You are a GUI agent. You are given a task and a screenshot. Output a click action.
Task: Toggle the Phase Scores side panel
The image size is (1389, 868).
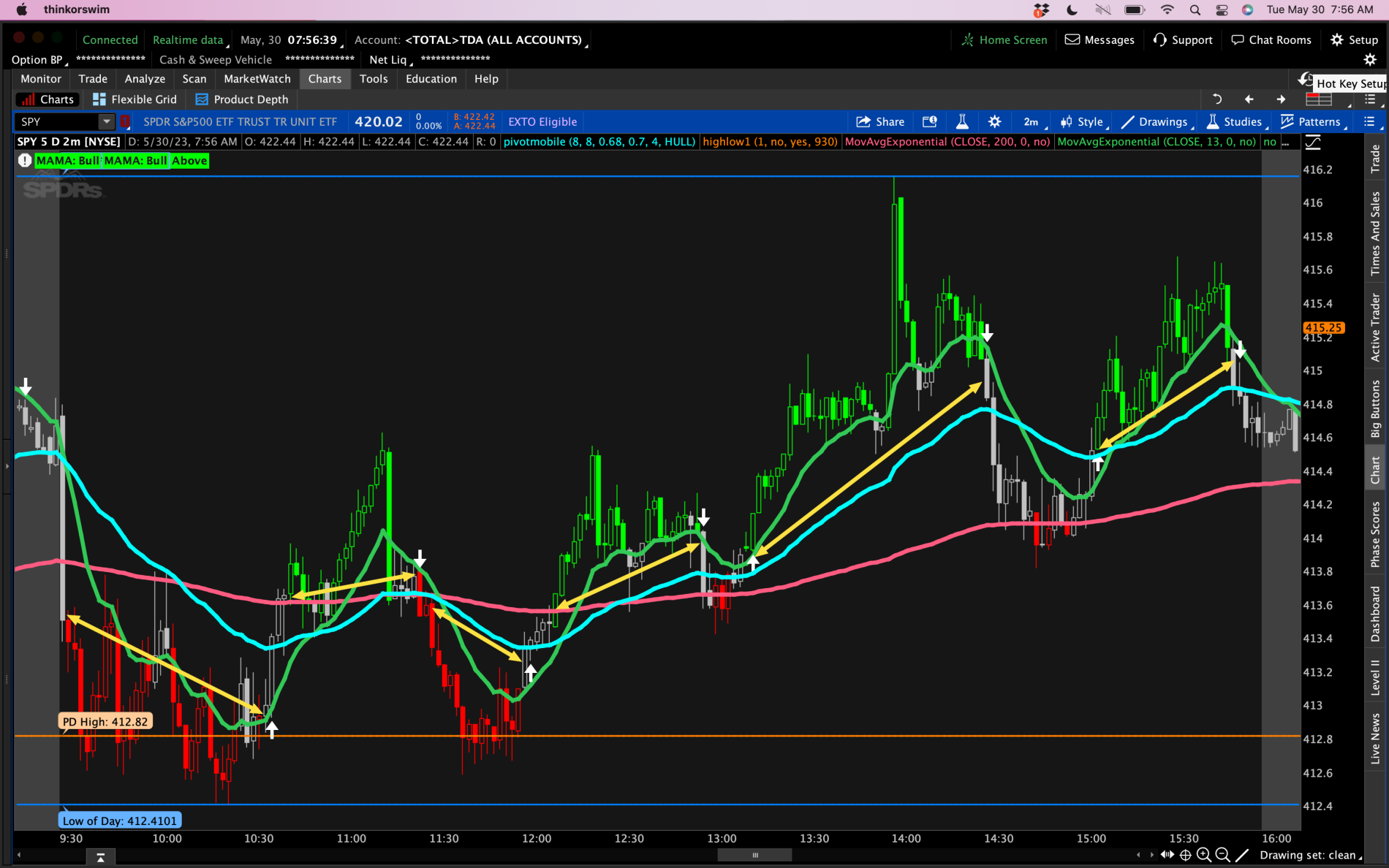(1375, 534)
